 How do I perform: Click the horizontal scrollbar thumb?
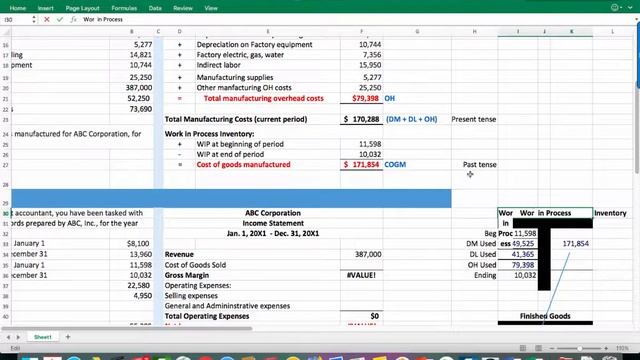pos(127,328)
